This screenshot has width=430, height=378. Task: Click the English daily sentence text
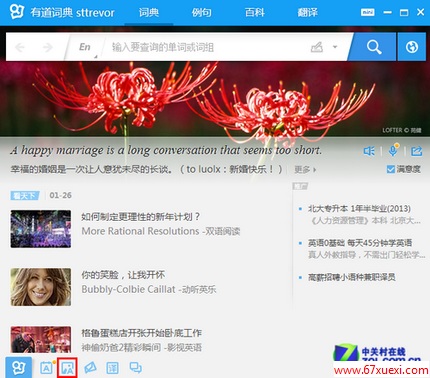tap(166, 151)
